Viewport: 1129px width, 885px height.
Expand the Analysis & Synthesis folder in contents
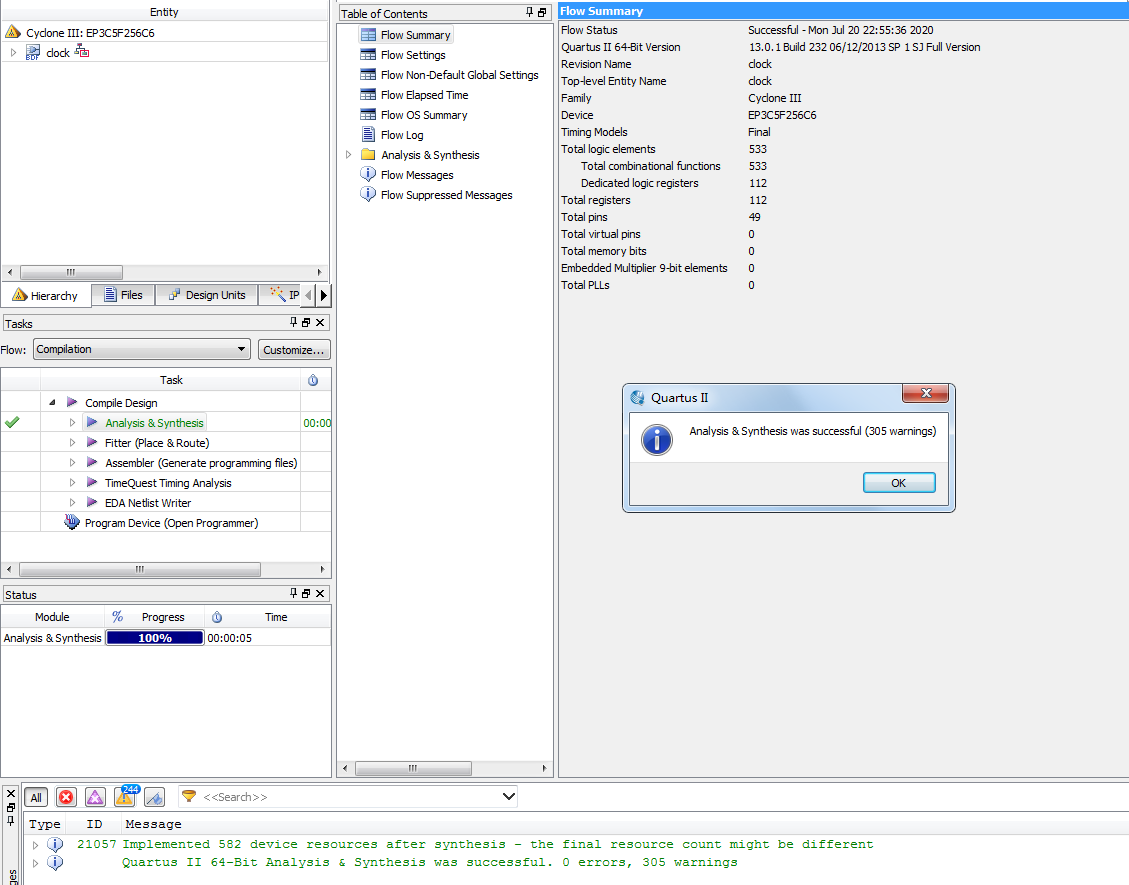click(x=348, y=155)
